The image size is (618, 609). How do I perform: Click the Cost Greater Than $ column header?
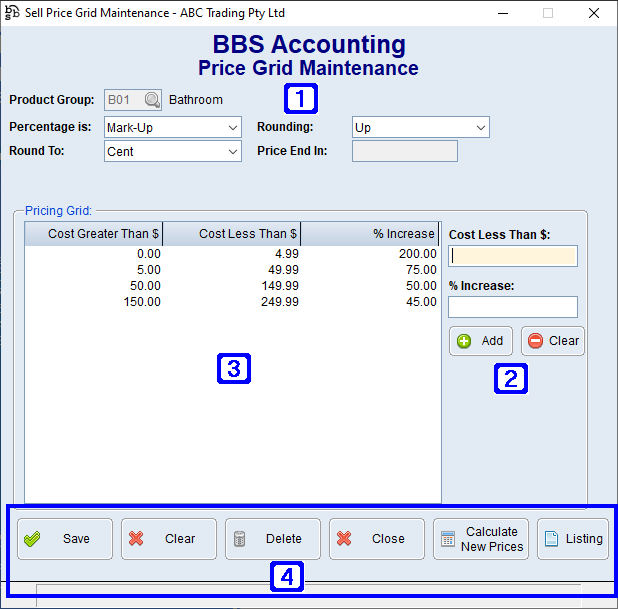[93, 234]
